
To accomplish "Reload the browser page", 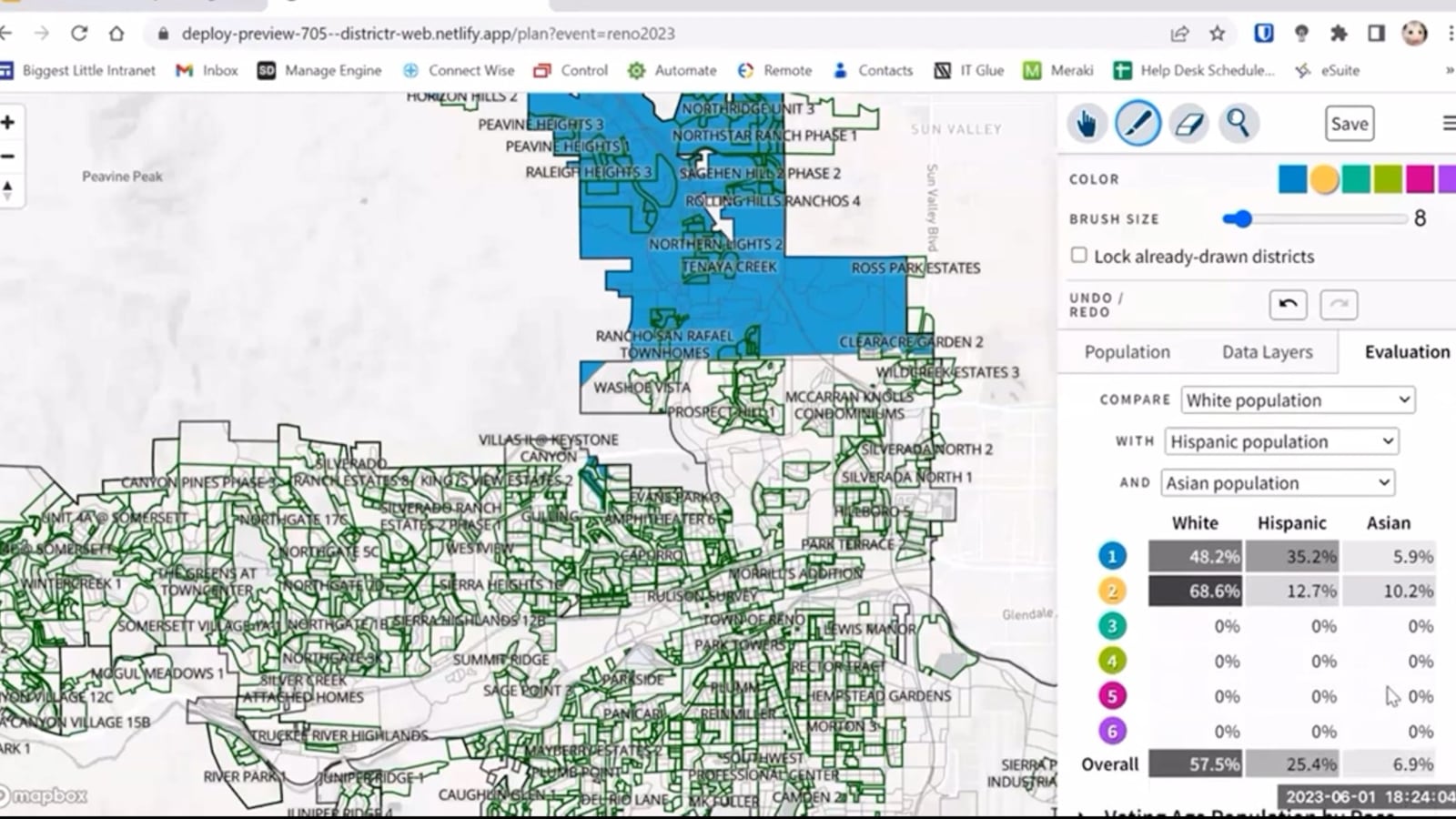I will (x=79, y=34).
